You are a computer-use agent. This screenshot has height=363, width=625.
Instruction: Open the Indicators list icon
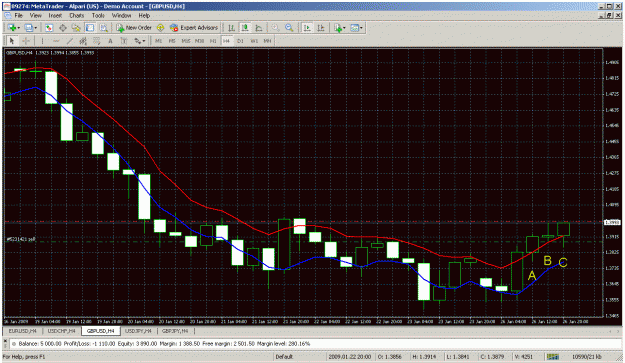coord(338,27)
